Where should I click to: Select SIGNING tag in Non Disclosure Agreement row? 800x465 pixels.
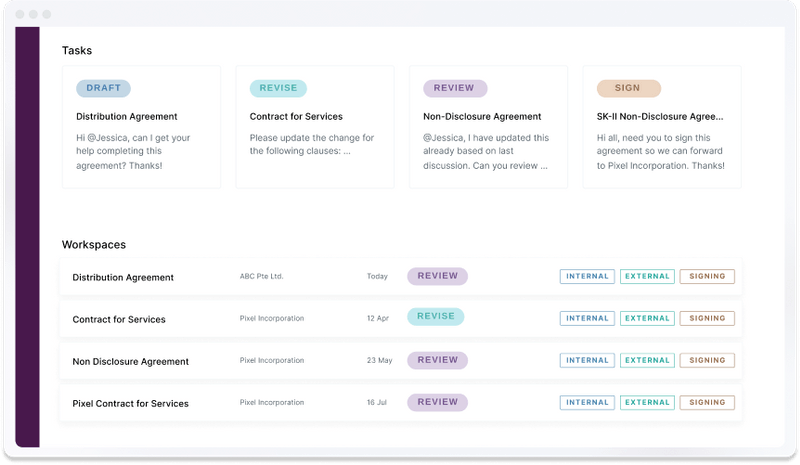(x=707, y=361)
